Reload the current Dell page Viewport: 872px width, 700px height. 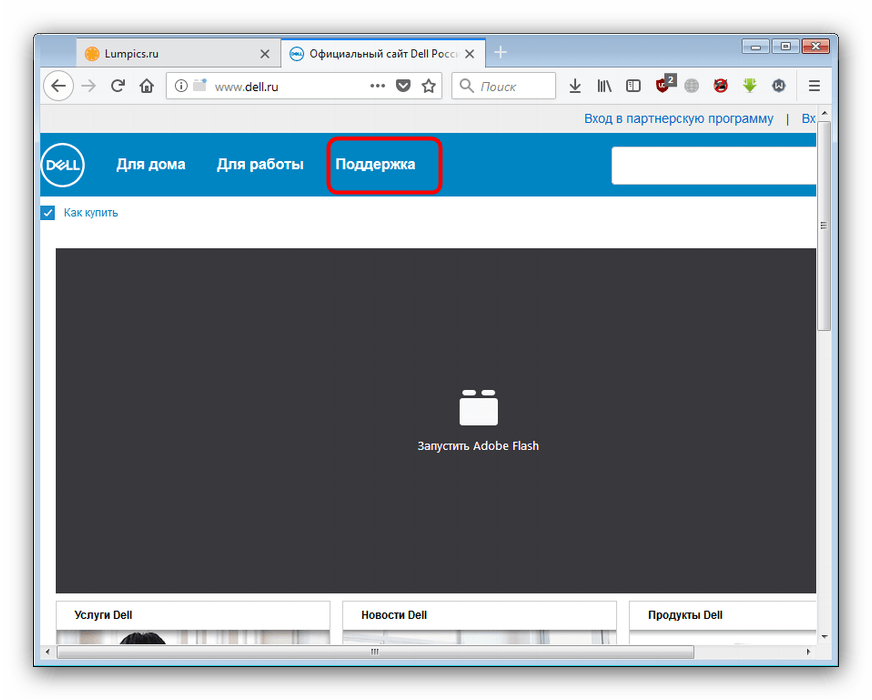pos(118,86)
